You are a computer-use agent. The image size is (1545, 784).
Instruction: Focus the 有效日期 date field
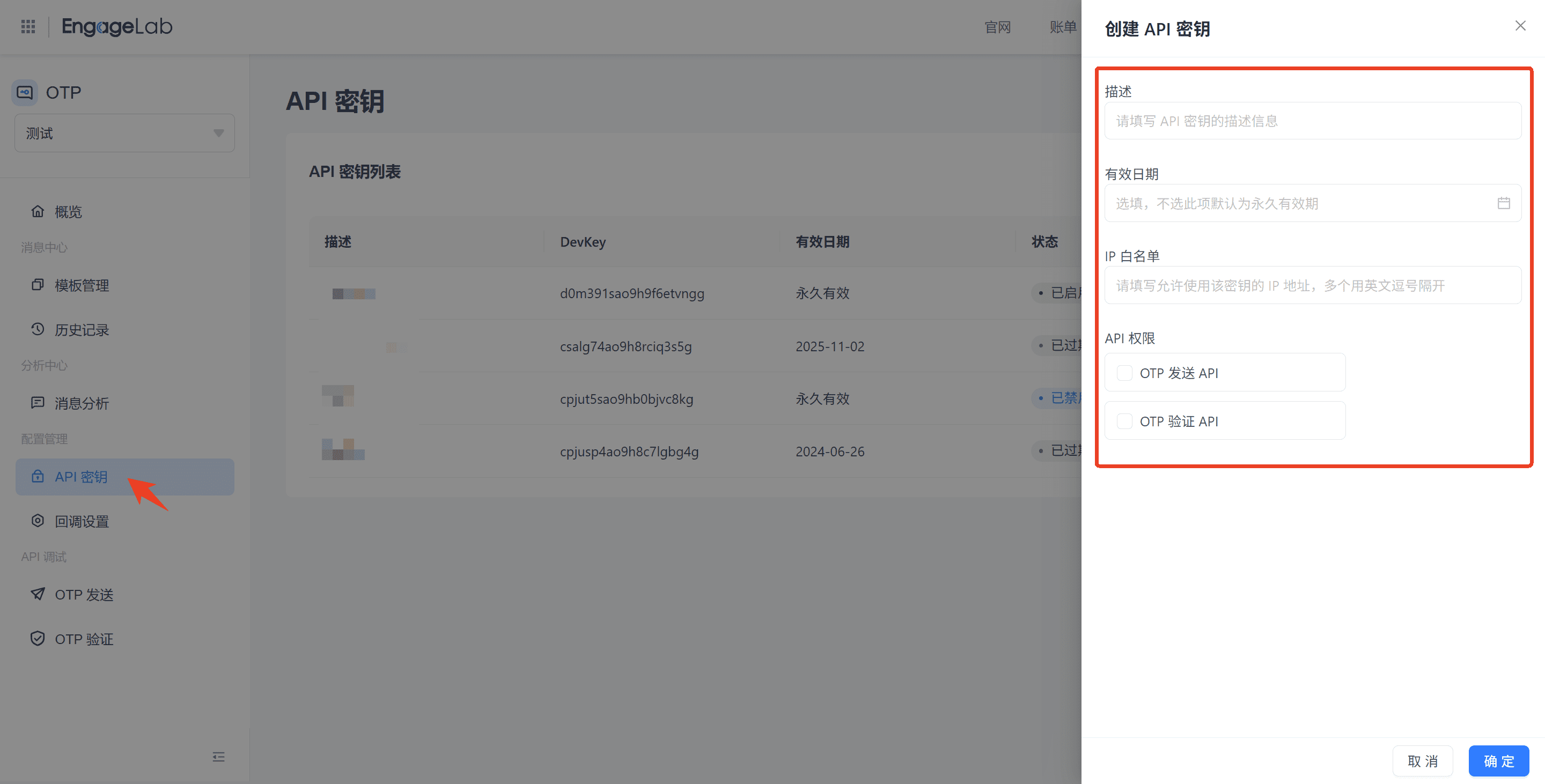point(1313,203)
